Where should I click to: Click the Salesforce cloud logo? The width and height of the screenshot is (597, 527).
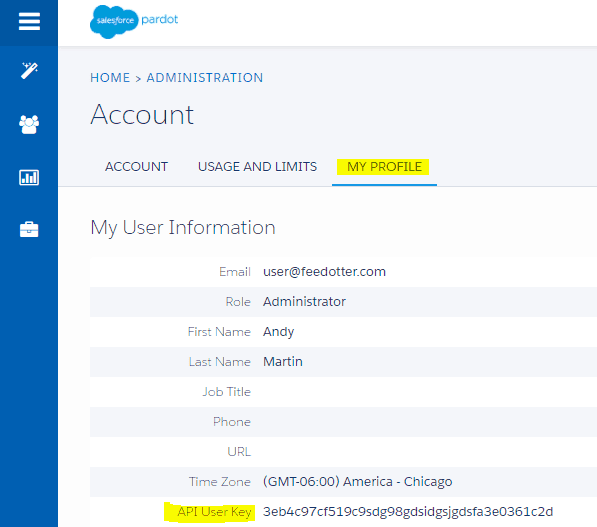coord(114,21)
